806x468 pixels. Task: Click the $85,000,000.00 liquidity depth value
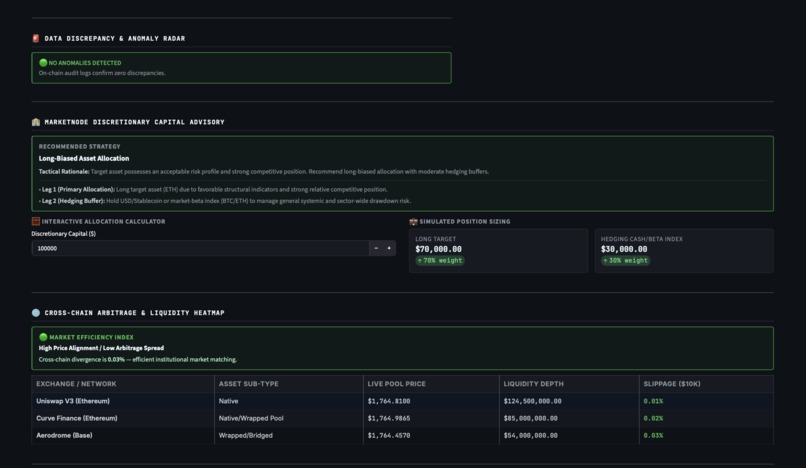coord(530,418)
